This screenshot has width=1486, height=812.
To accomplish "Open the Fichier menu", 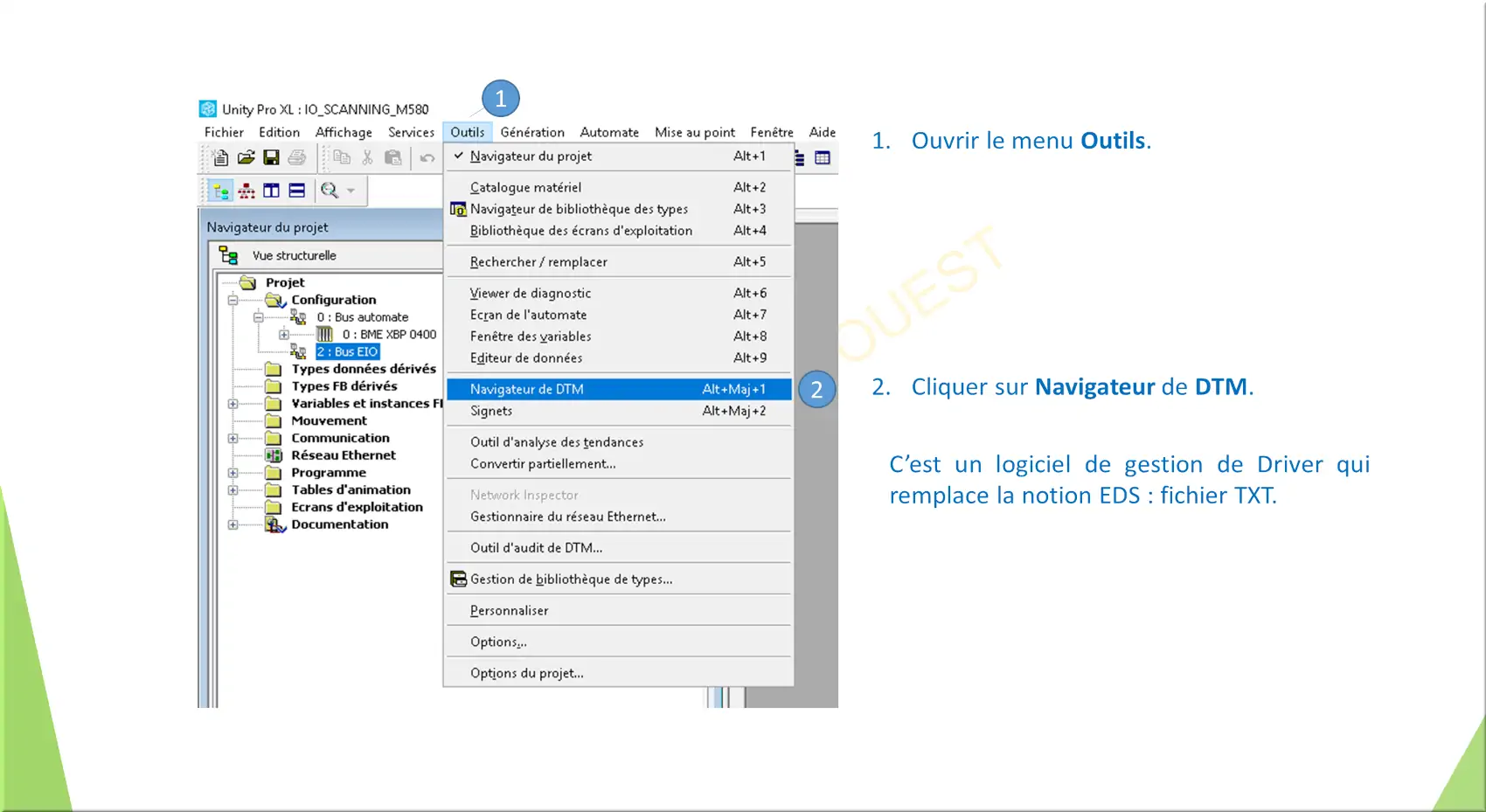I will (x=224, y=132).
